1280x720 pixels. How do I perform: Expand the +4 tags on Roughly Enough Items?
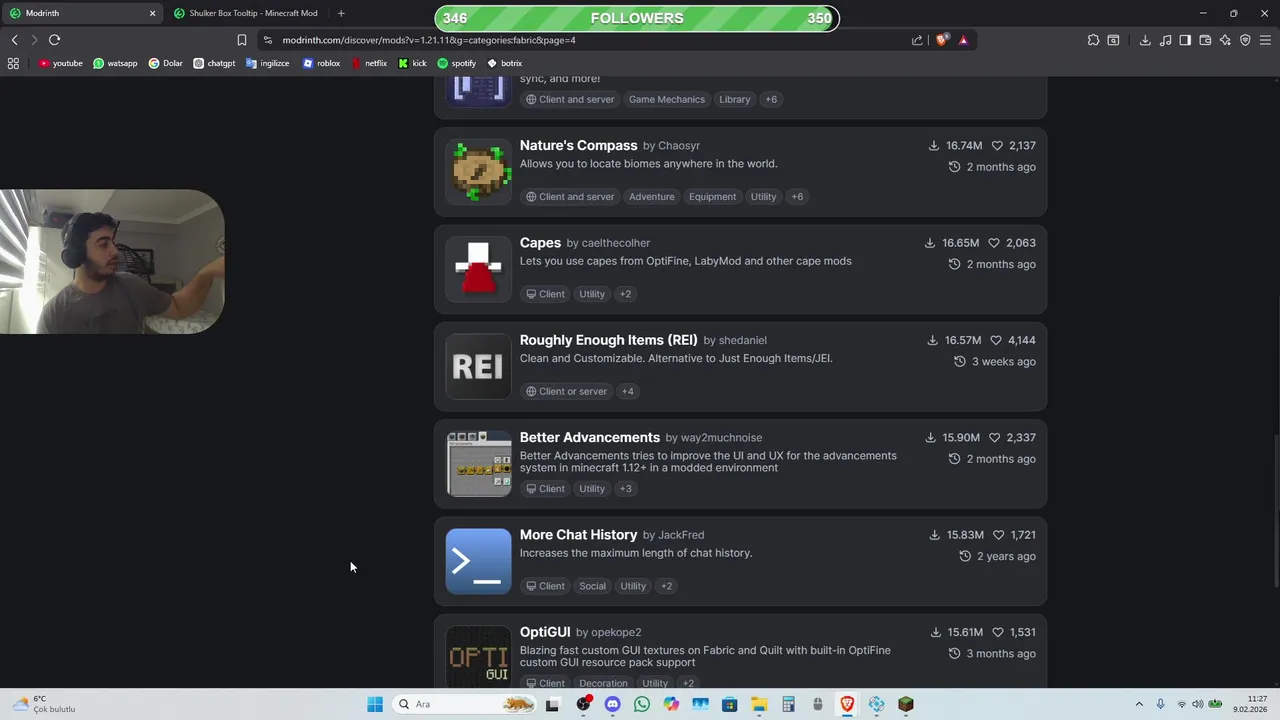click(627, 391)
